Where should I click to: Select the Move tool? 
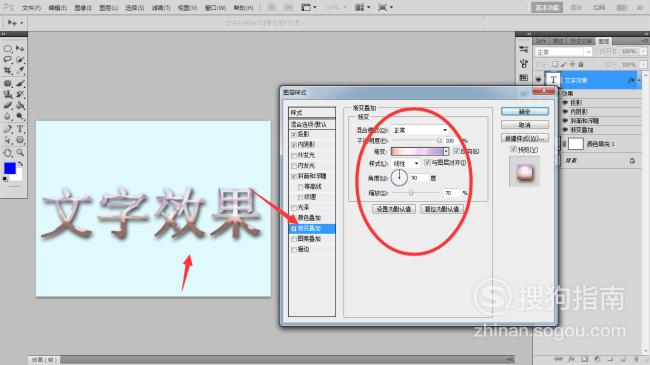(x=20, y=49)
